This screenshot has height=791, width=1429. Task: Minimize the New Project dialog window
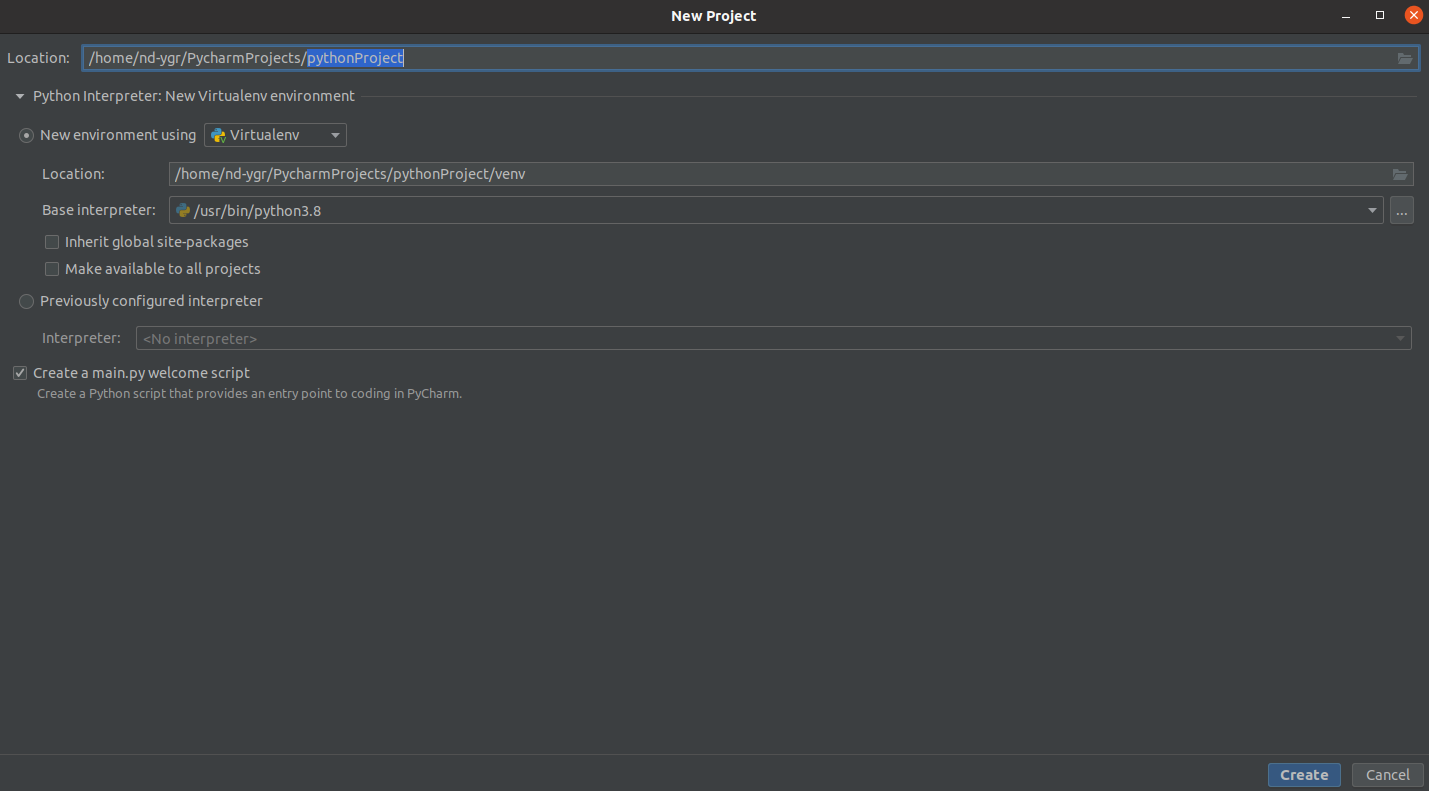pyautogui.click(x=1347, y=15)
